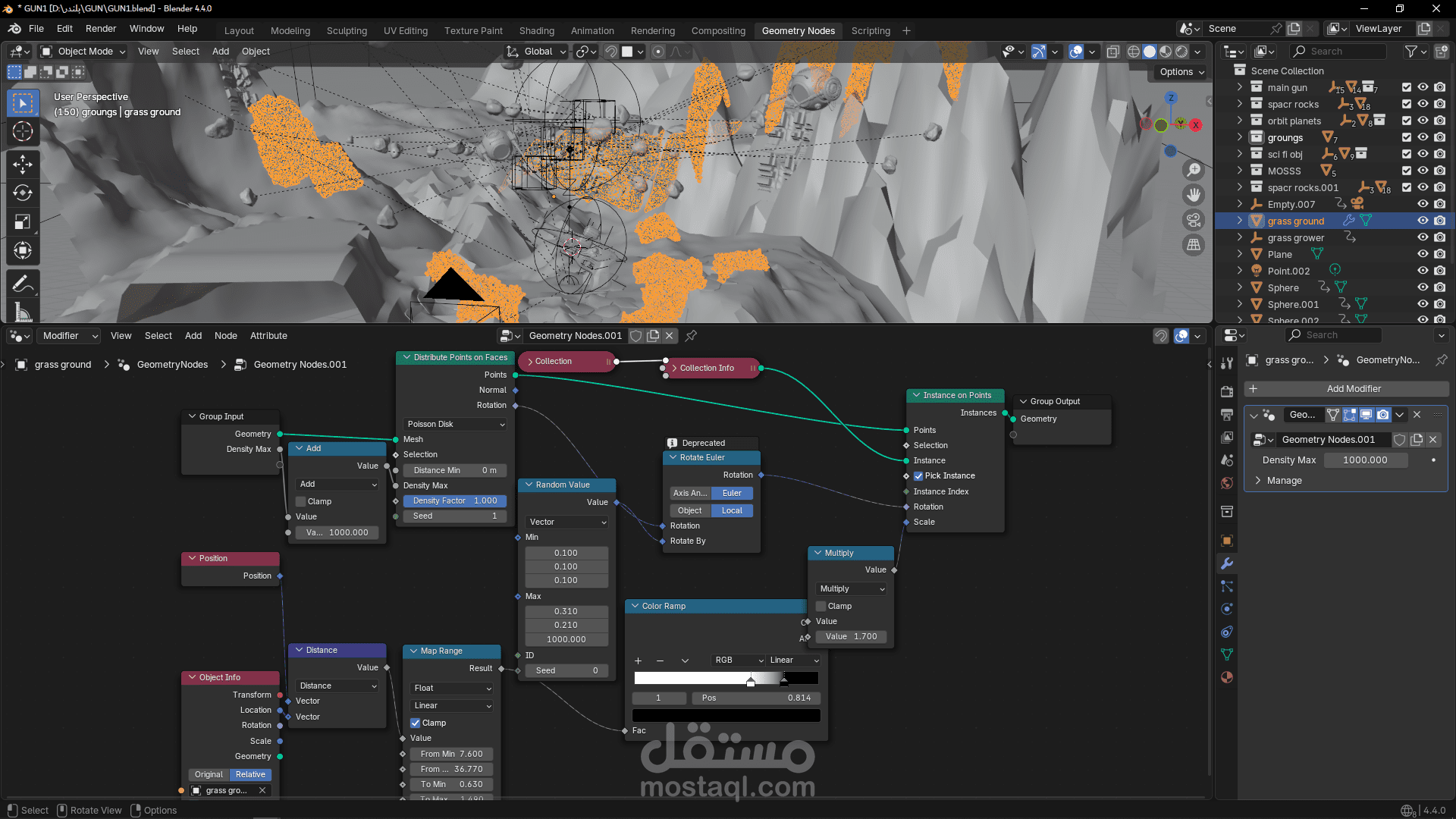This screenshot has height=819, width=1456.
Task: Open the Modifiers wrench properties tab
Action: [1227, 563]
